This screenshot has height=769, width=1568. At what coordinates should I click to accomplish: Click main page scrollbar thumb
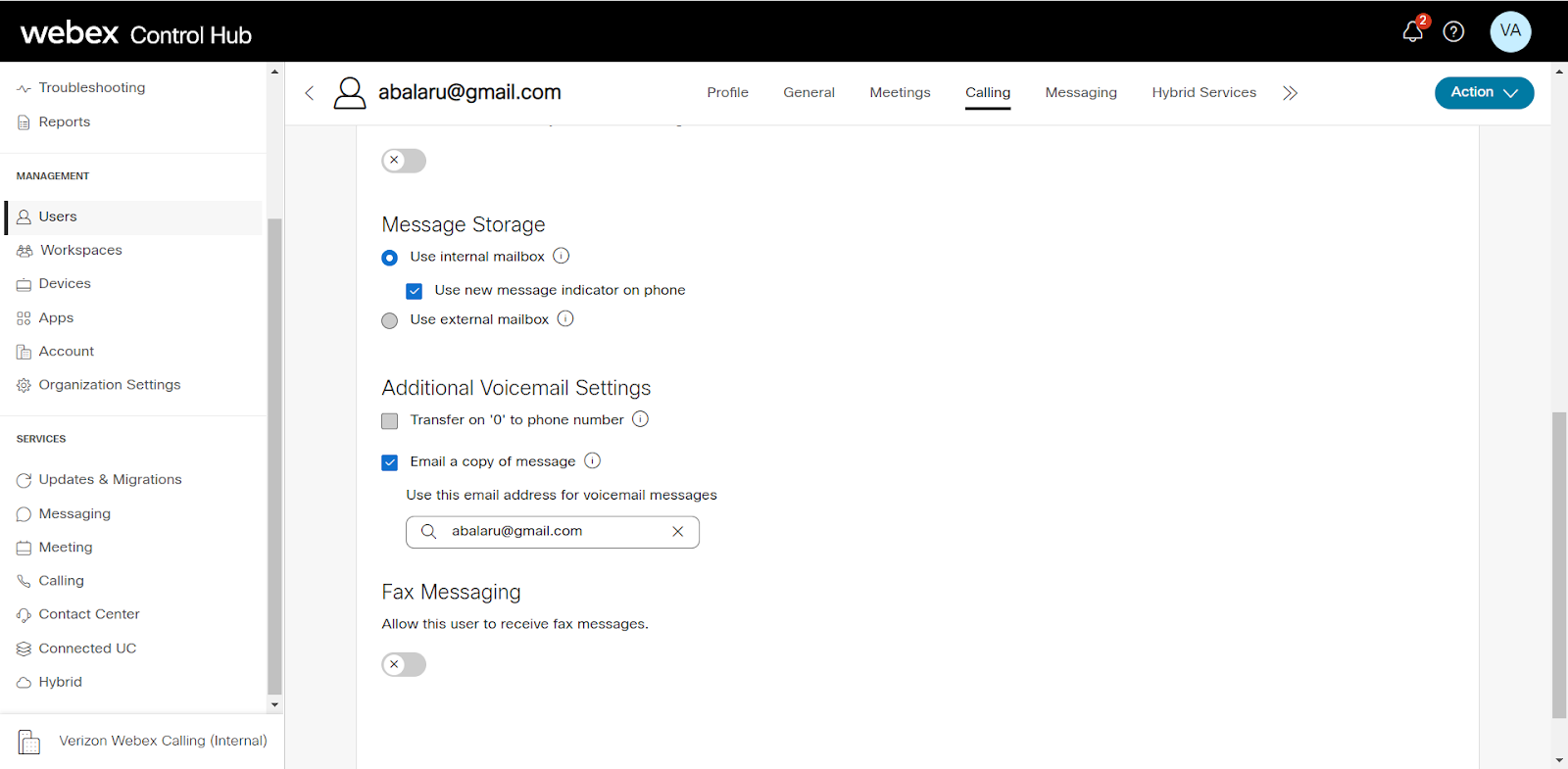point(1559,565)
